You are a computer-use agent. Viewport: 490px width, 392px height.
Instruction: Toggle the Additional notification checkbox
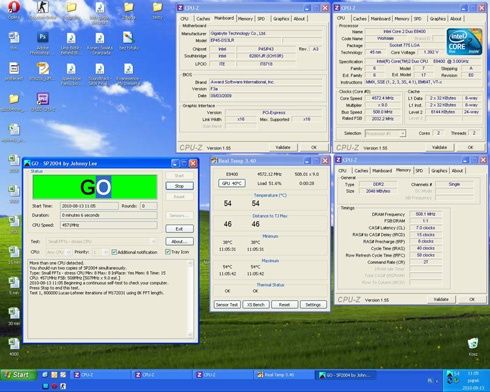tap(114, 252)
